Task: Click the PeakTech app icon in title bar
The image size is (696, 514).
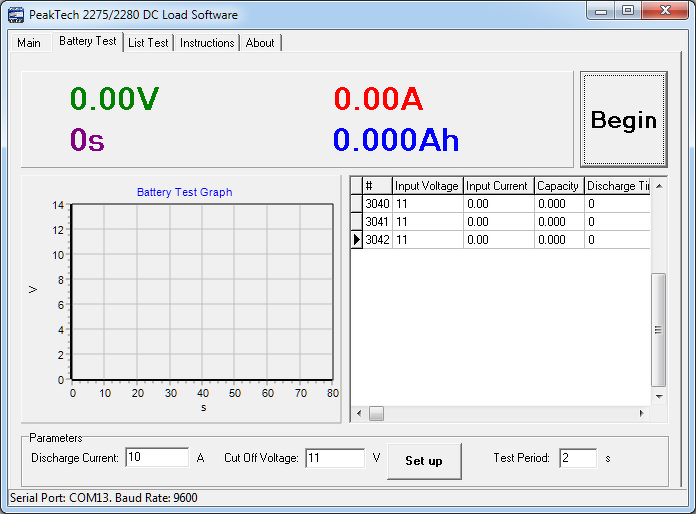Action: coord(16,15)
